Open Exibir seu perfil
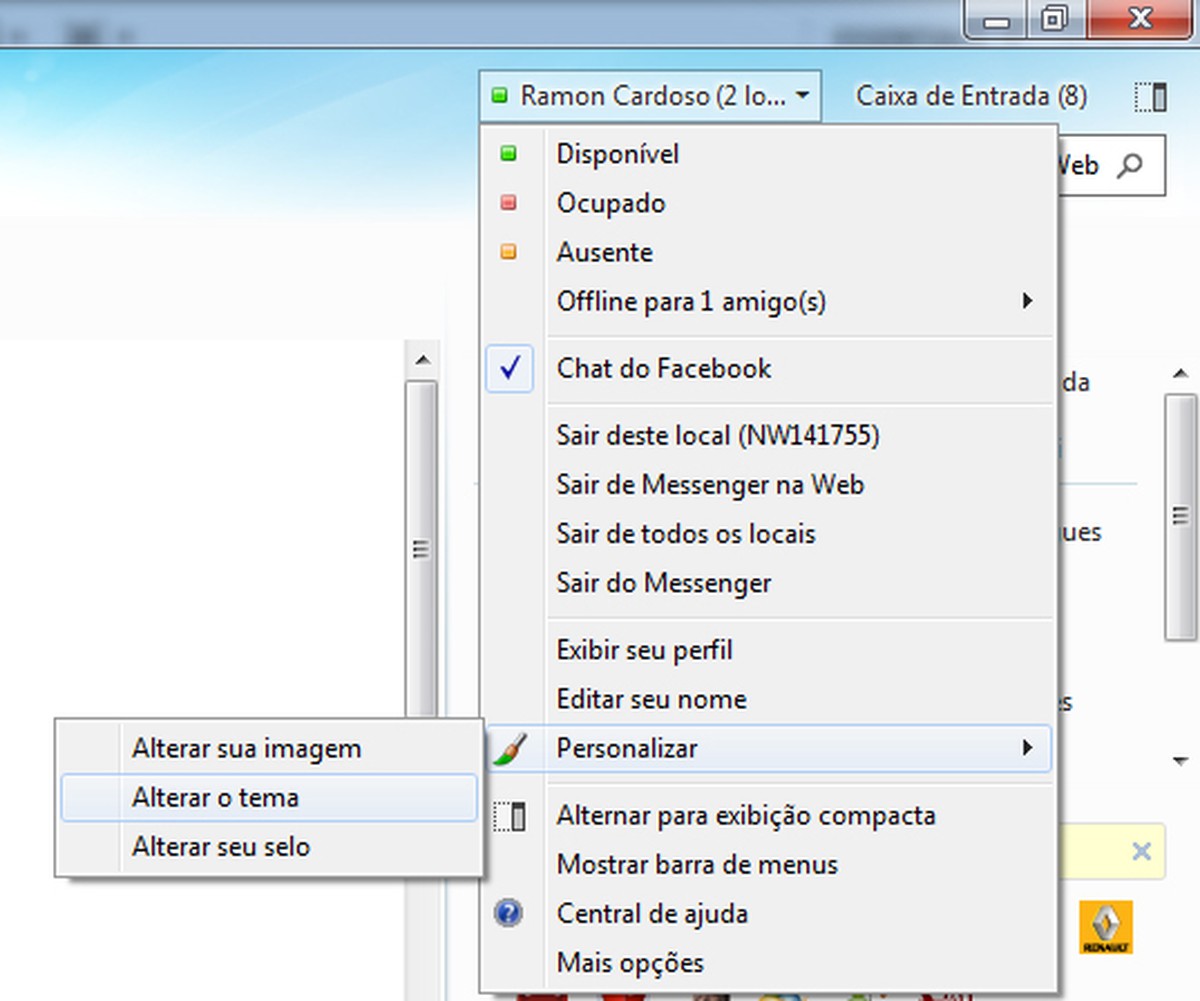This screenshot has height=1001, width=1200. [768, 650]
